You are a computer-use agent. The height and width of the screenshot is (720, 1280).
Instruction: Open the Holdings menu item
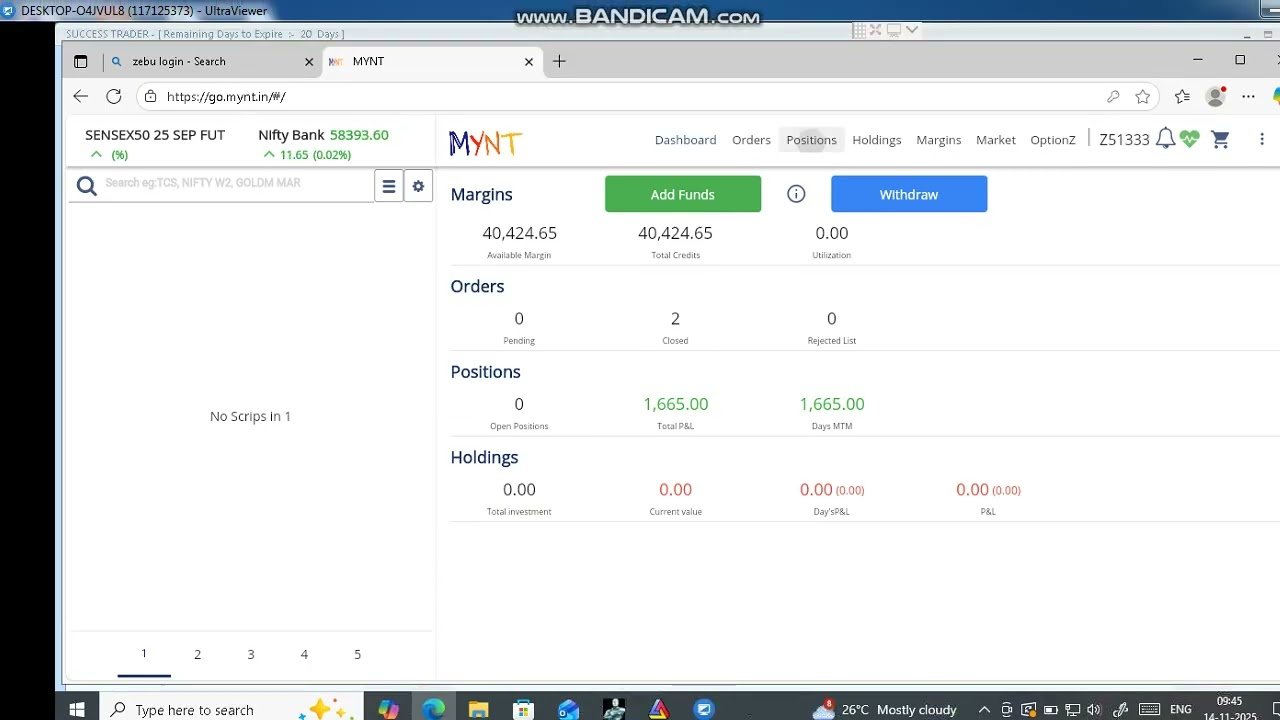(x=877, y=140)
